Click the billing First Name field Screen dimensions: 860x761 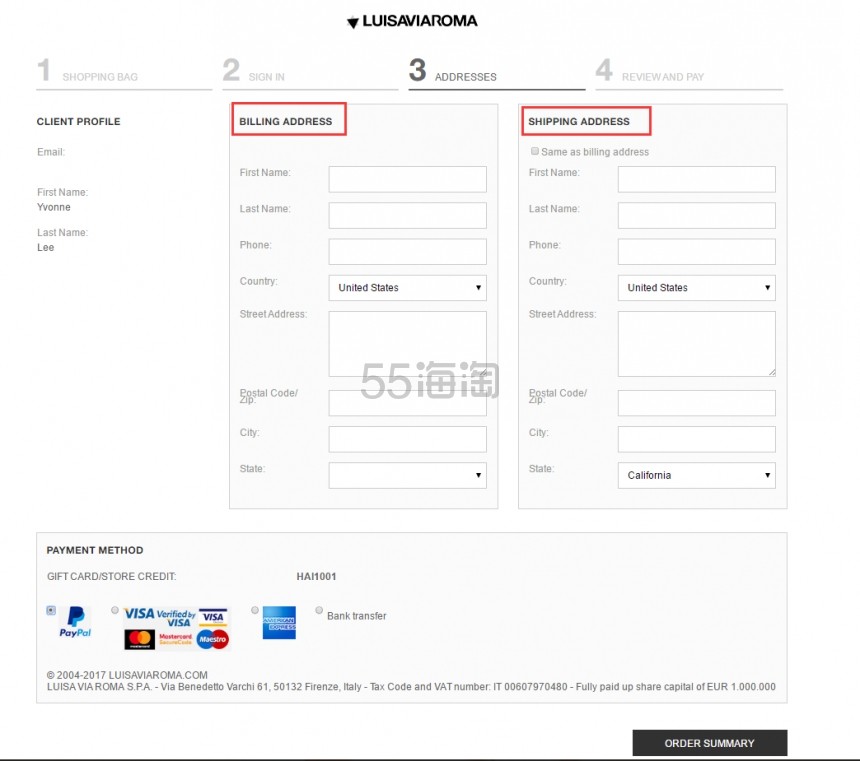point(407,179)
